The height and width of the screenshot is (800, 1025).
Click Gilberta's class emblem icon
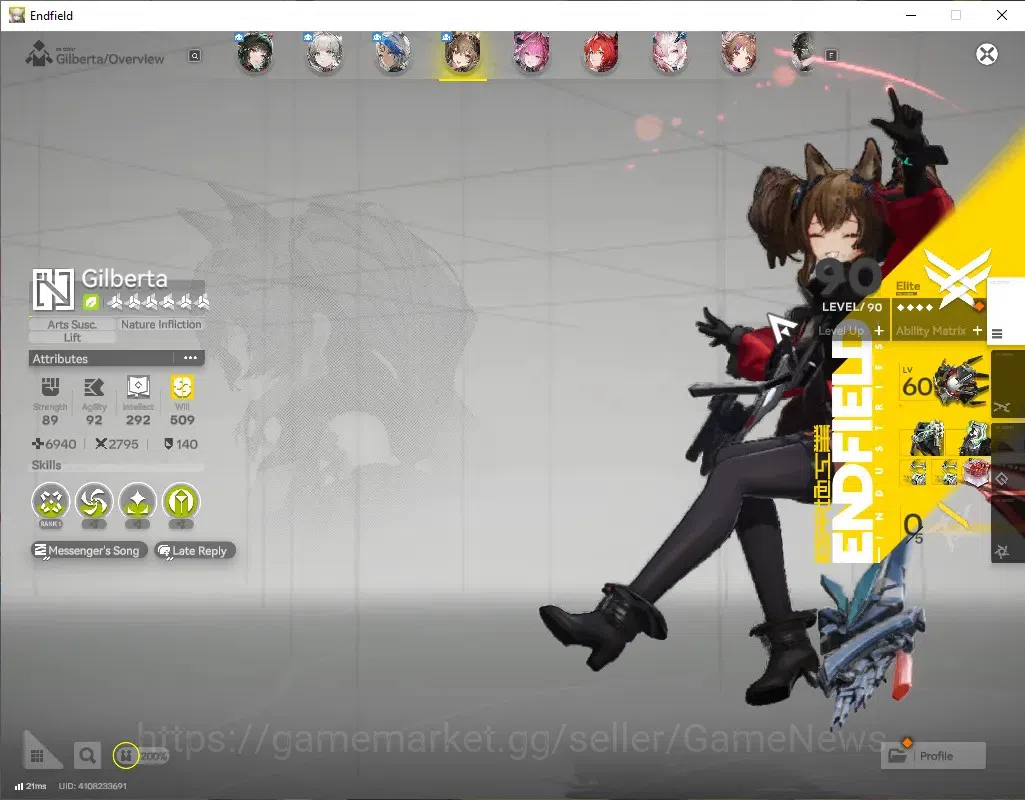pyautogui.click(x=54, y=289)
